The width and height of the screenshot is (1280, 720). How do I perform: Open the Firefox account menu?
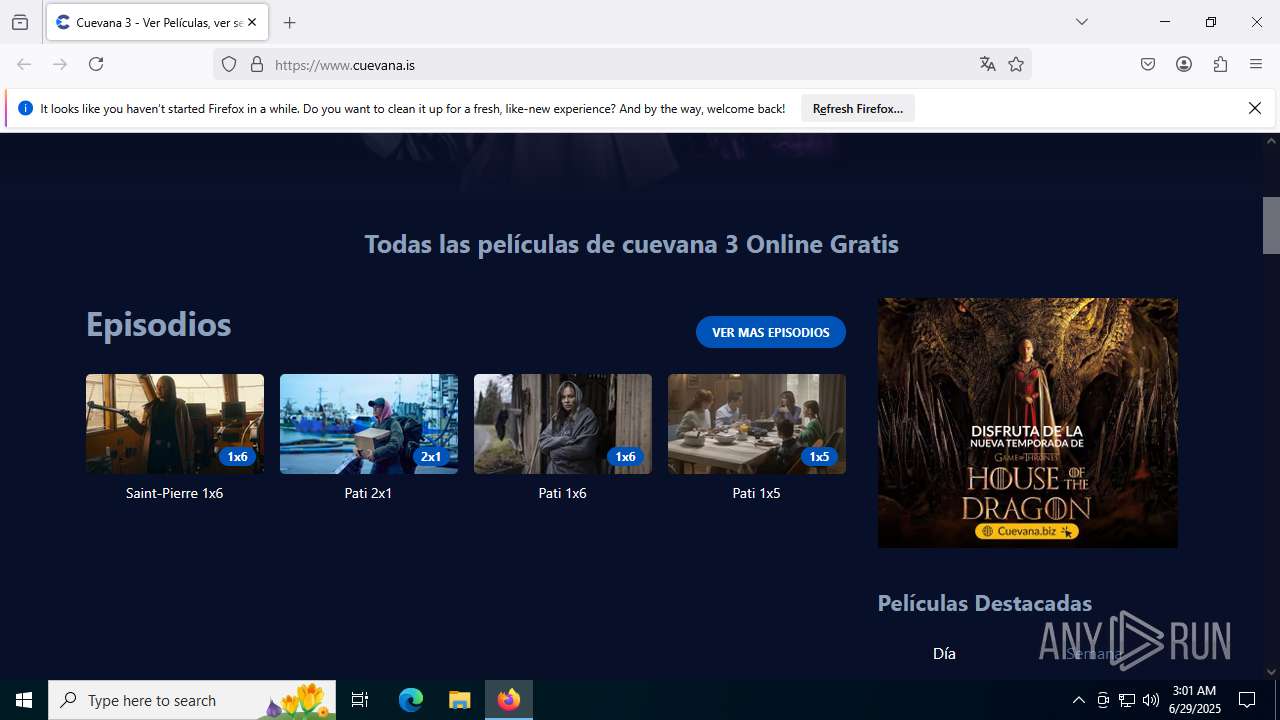coord(1184,64)
